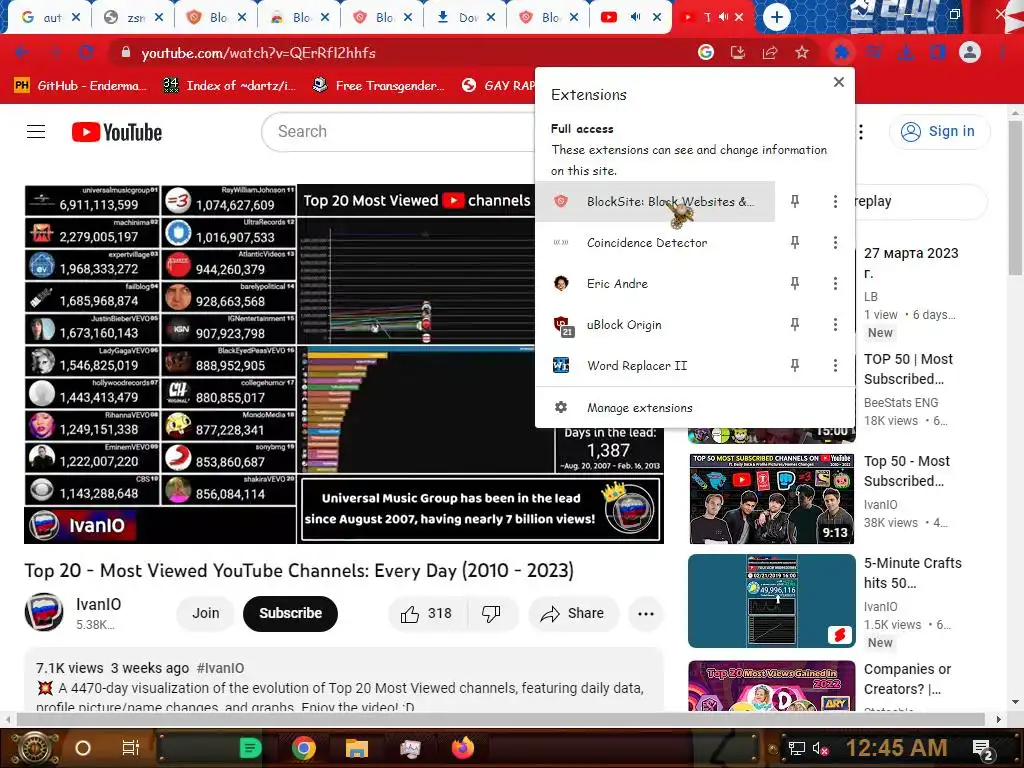Pin the uBlock Origin extension

pyautogui.click(x=795, y=325)
